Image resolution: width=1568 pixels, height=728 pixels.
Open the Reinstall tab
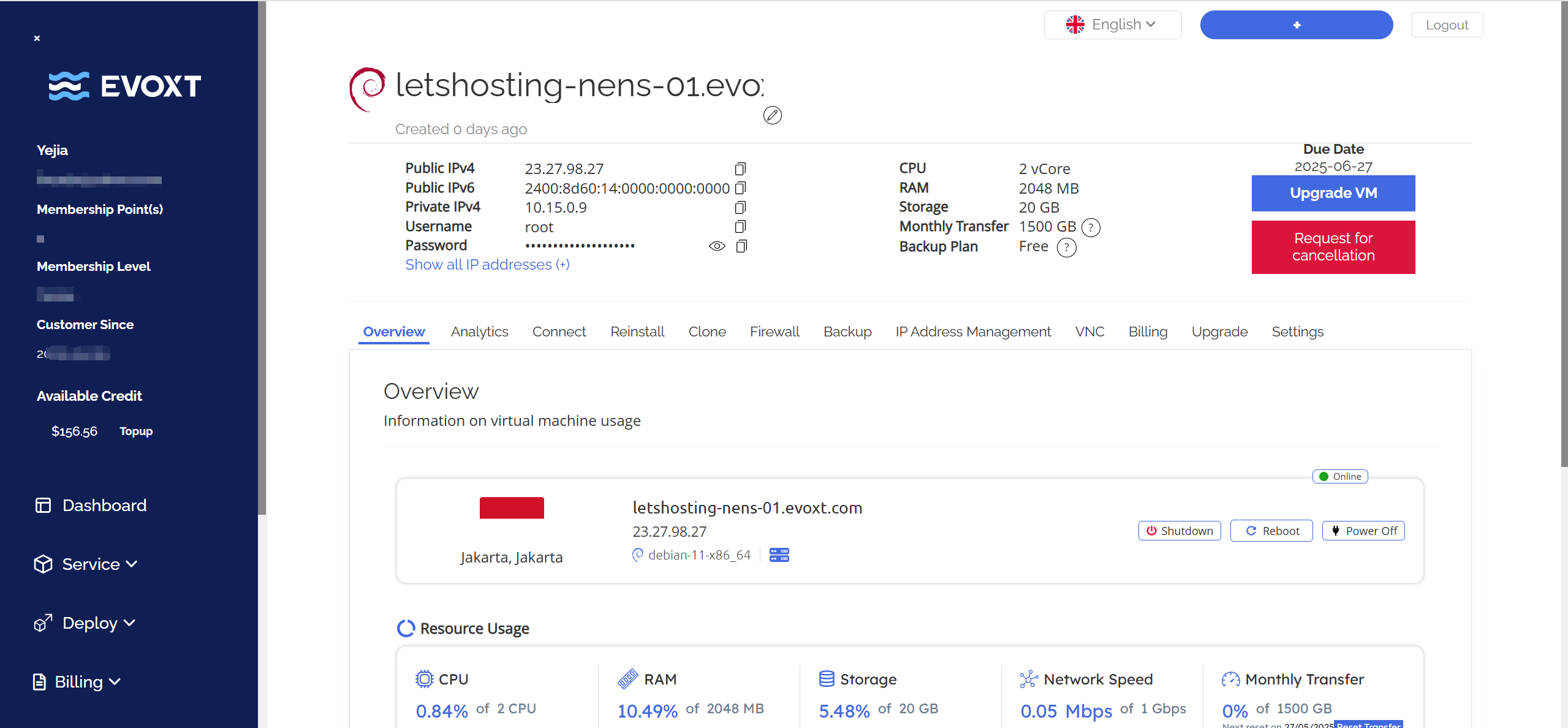(637, 332)
